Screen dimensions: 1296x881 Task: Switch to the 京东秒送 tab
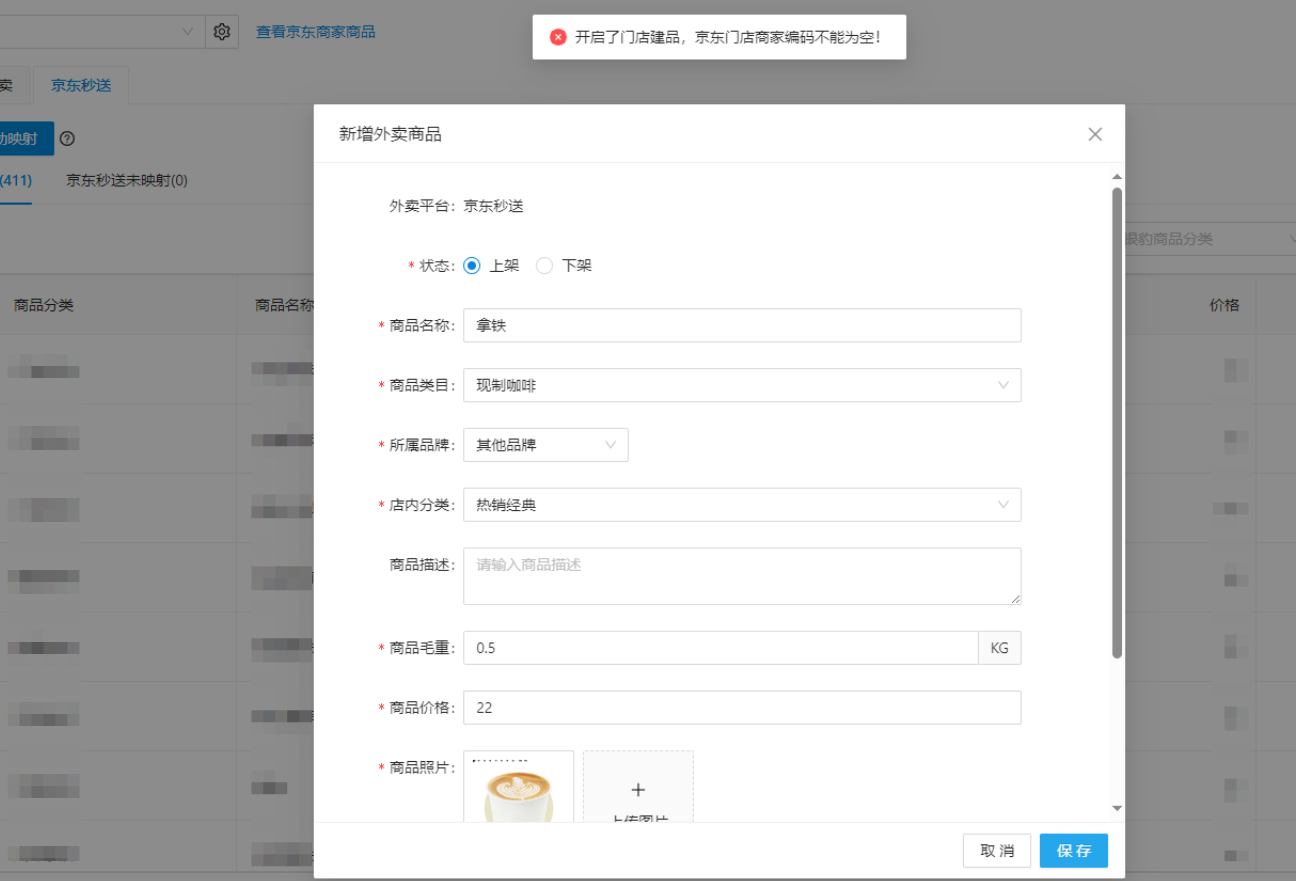tap(80, 85)
